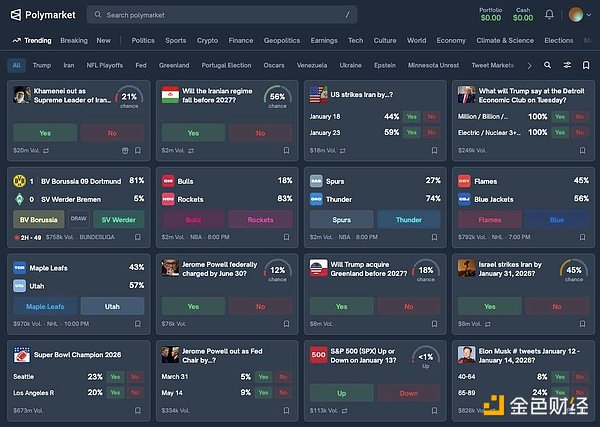600x427 pixels.
Task: Bookmark the Iranian regime fall market
Action: [286, 151]
